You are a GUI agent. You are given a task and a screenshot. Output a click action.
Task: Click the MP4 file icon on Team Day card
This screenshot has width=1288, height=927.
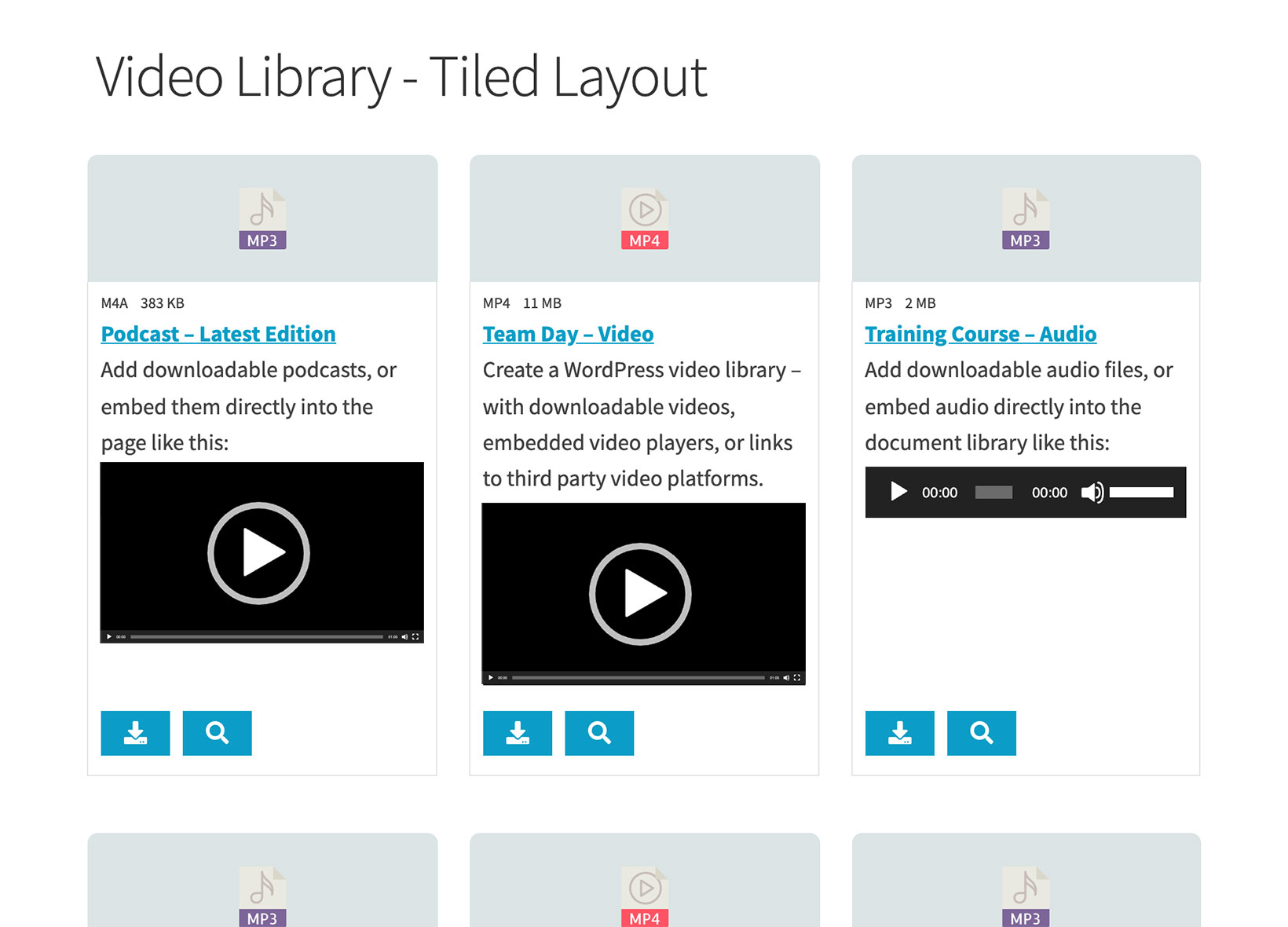pyautogui.click(x=644, y=216)
